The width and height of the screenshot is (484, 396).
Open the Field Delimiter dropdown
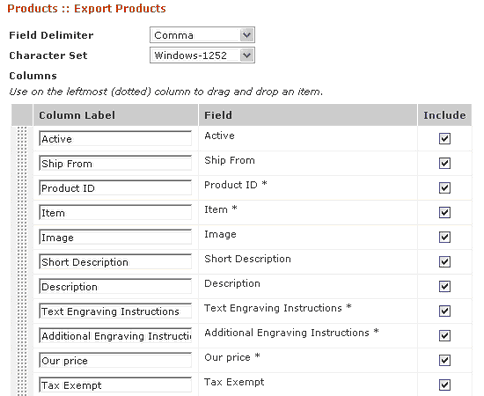202,35
